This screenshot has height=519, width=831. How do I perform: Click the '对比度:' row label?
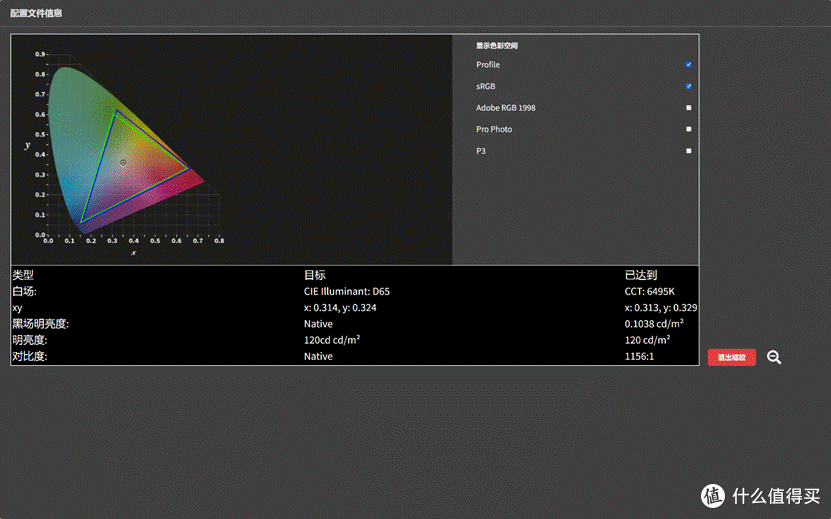(30, 356)
